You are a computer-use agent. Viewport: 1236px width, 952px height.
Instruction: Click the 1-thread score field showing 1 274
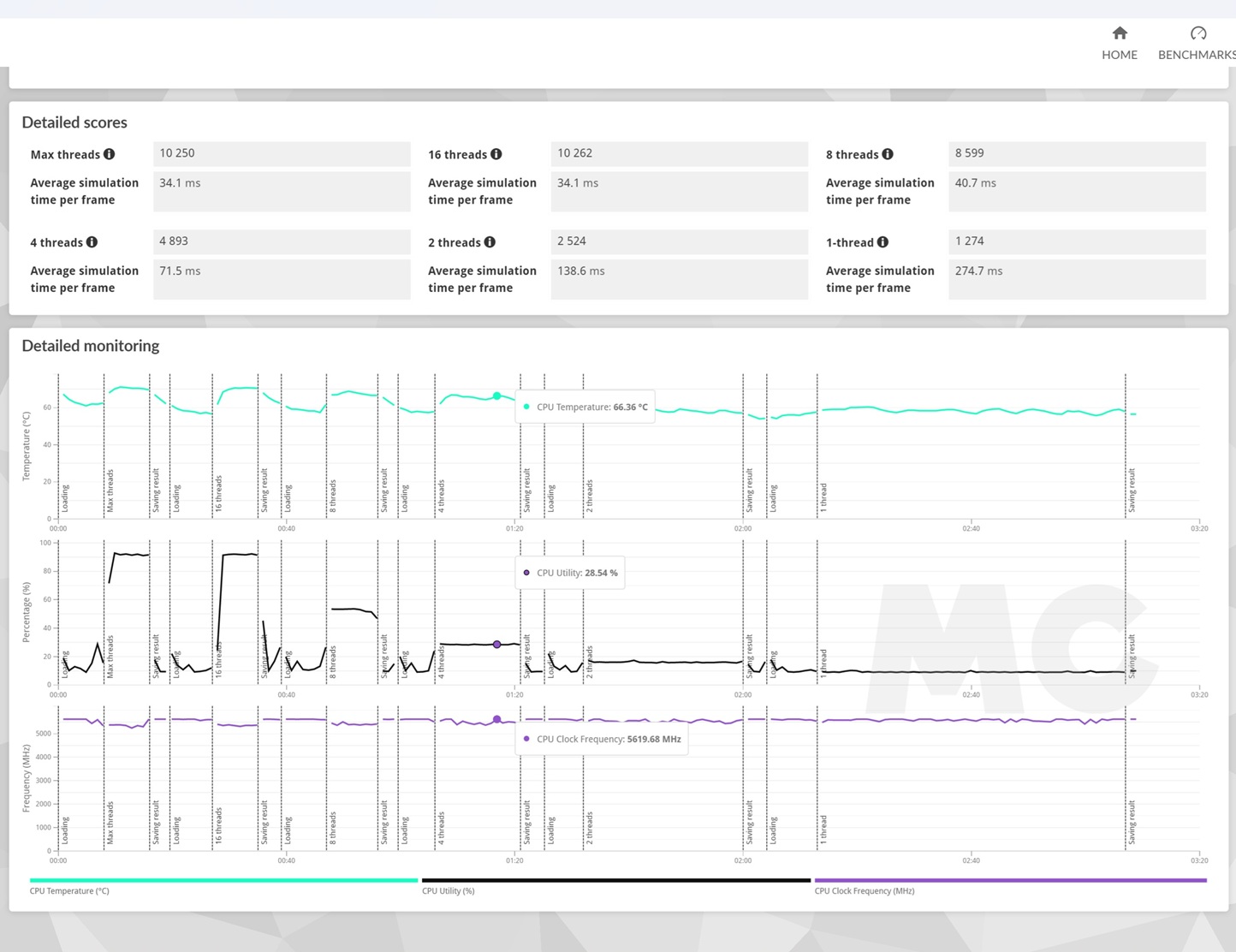[x=1077, y=241]
